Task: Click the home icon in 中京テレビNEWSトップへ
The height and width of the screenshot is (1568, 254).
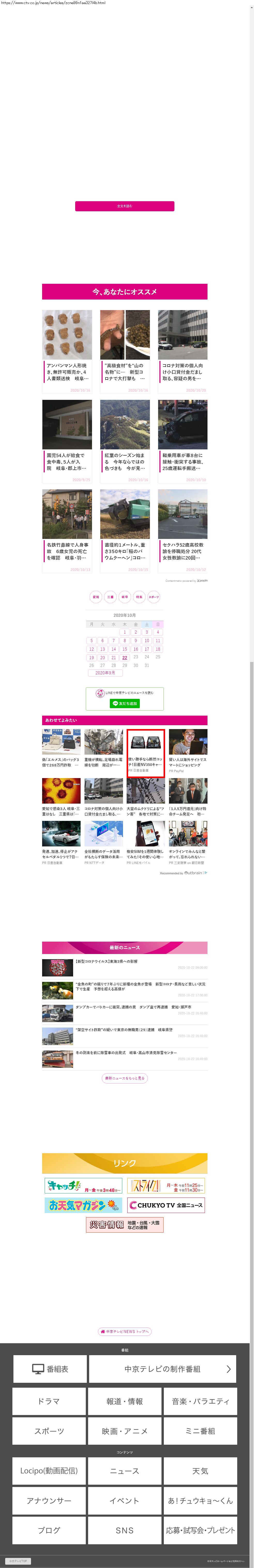Action: (103, 1331)
